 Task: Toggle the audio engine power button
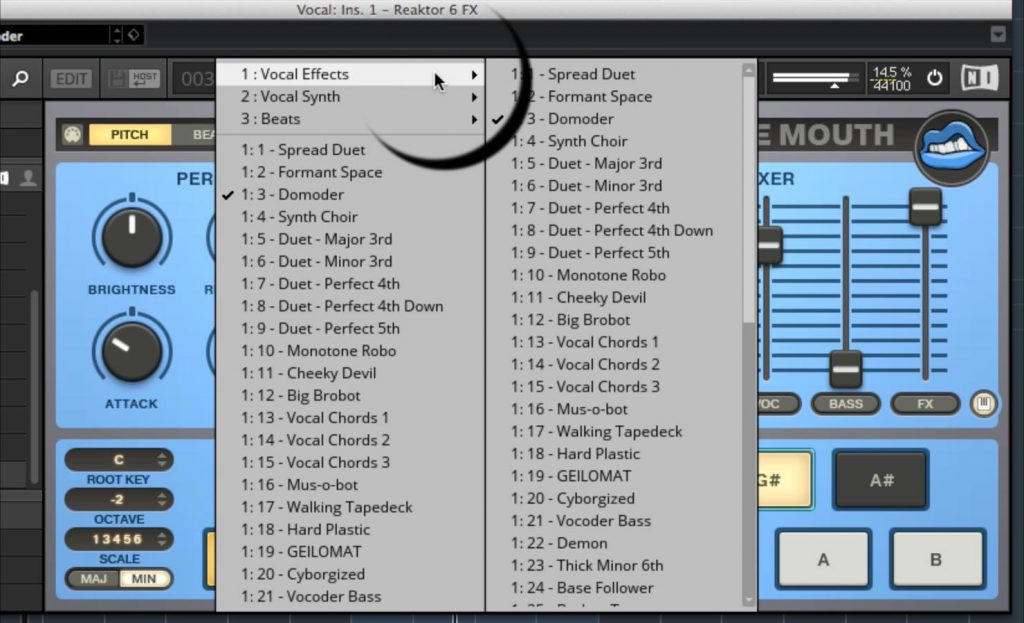[x=935, y=78]
